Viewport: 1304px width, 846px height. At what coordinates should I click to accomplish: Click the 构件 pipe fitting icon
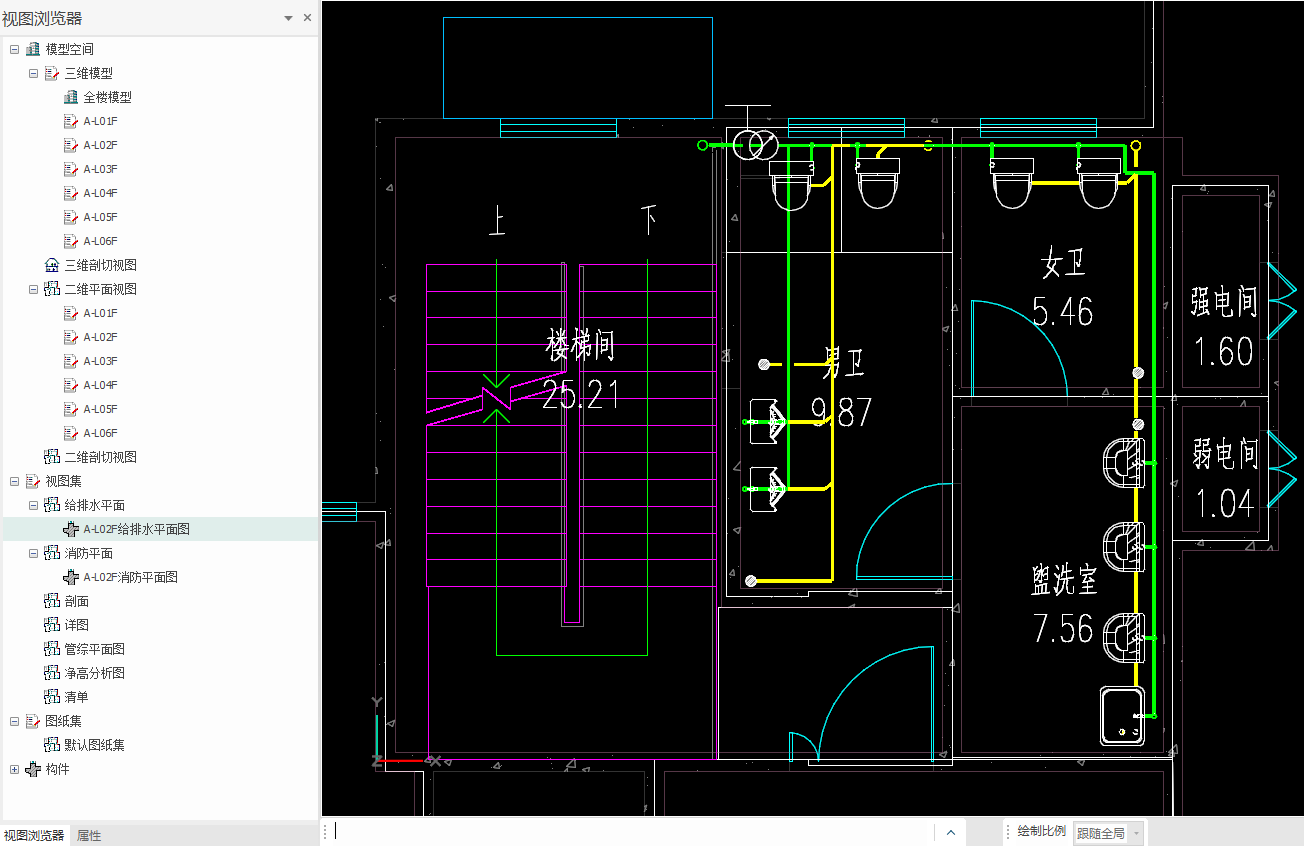tap(33, 769)
